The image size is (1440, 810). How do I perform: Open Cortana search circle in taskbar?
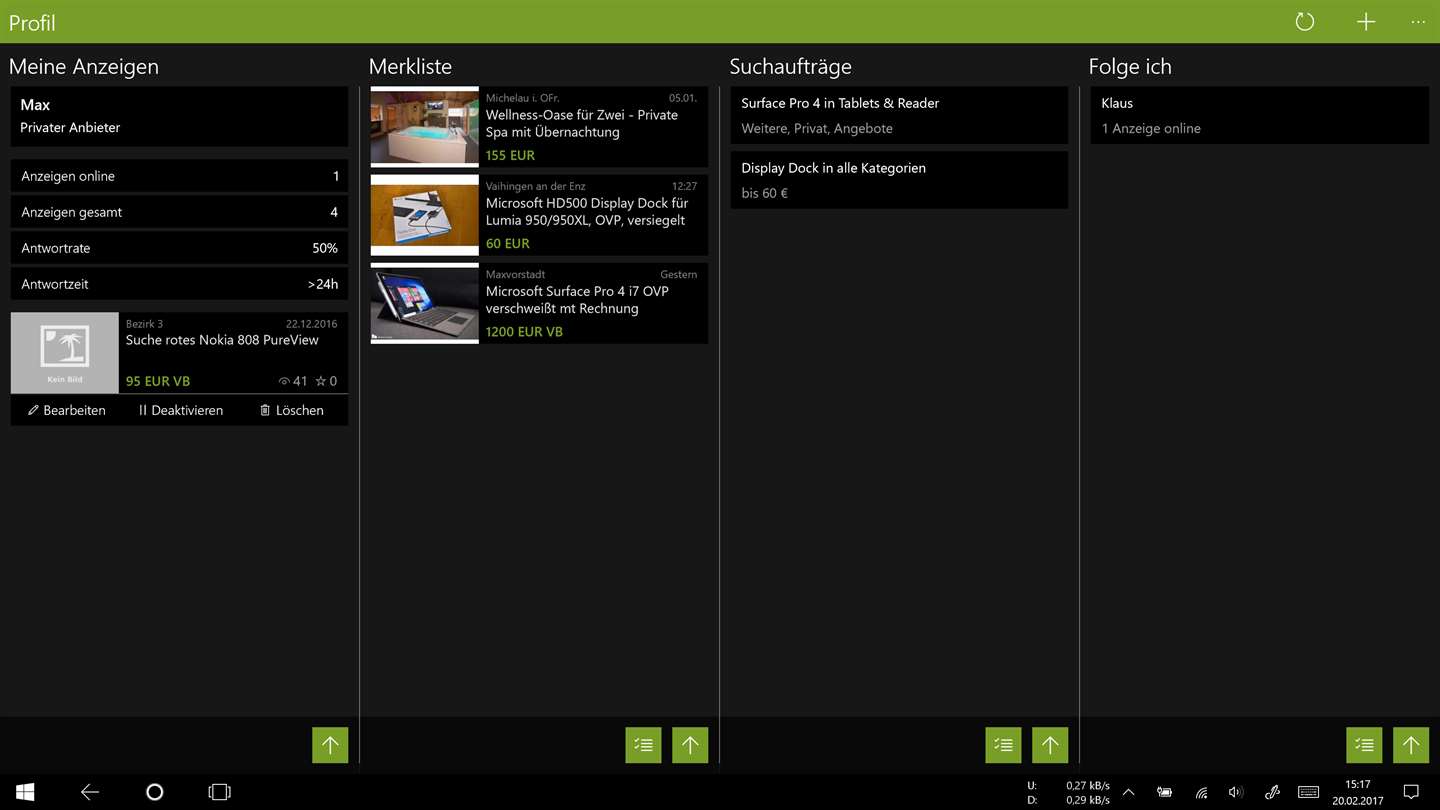154,792
